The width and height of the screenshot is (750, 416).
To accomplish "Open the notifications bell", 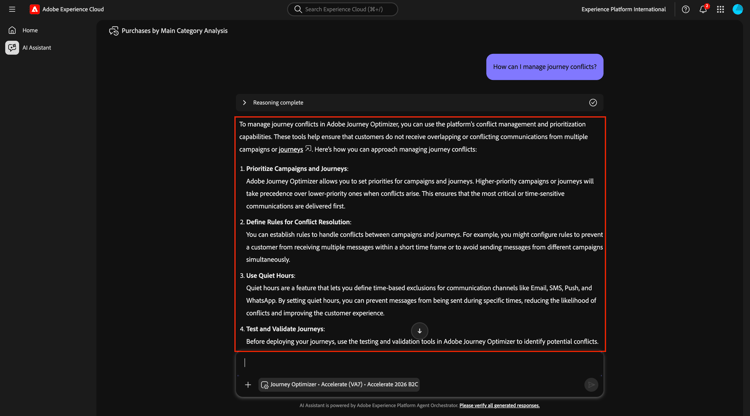I will coord(703,9).
